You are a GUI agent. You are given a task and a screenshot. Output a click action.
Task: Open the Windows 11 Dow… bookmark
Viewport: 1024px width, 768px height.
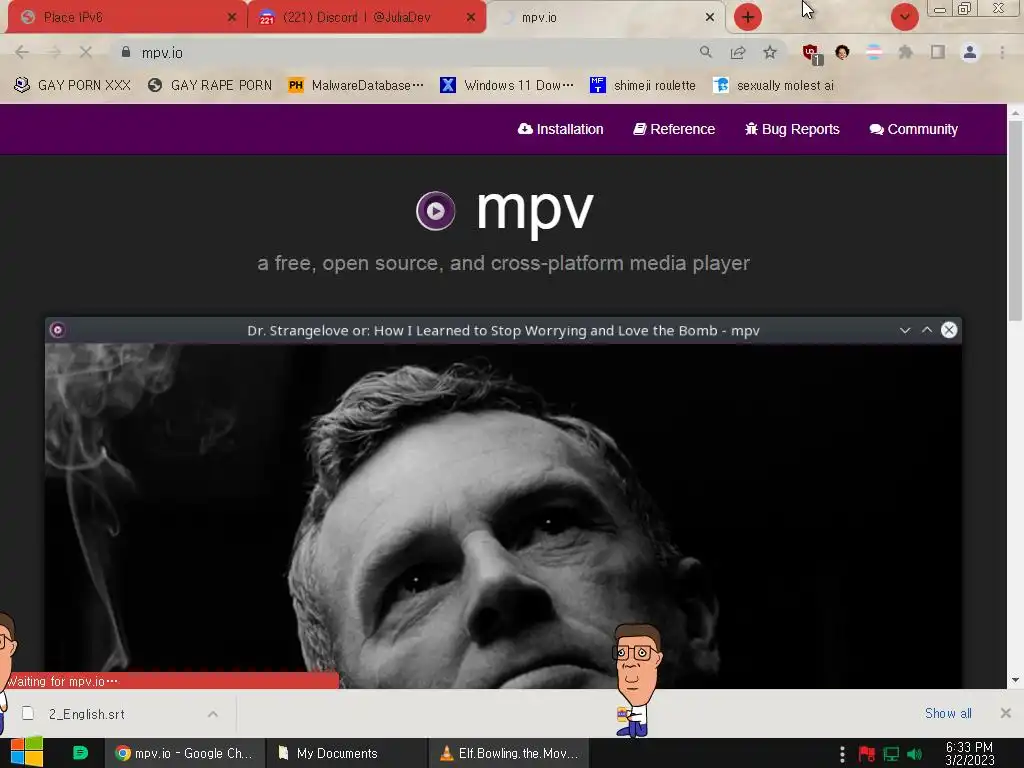pos(507,85)
